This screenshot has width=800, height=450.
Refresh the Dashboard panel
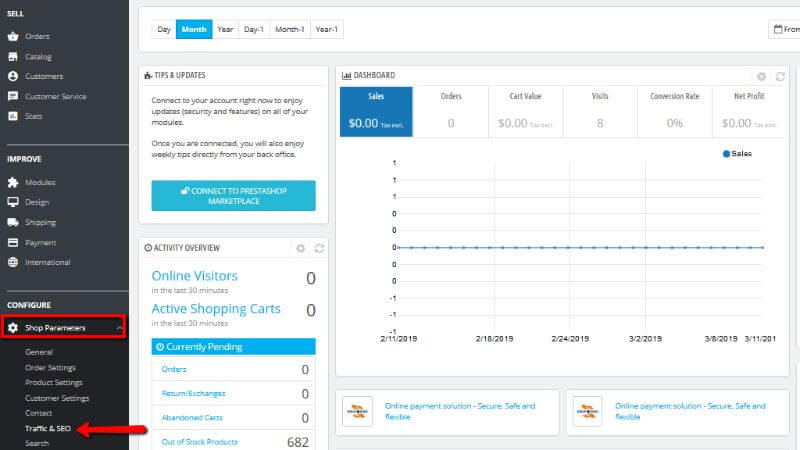780,77
